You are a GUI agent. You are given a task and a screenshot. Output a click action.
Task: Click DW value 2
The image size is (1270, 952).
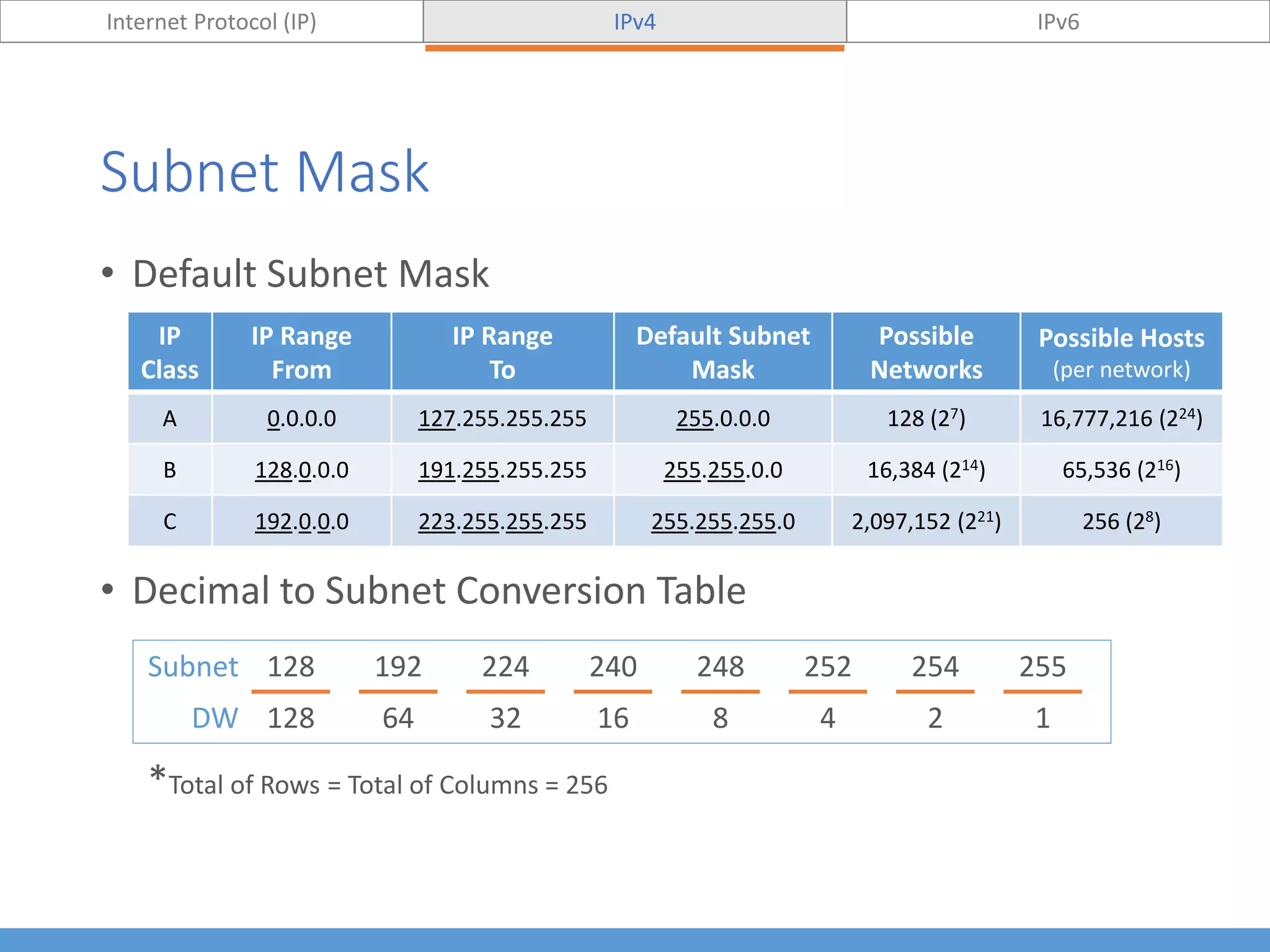[935, 718]
